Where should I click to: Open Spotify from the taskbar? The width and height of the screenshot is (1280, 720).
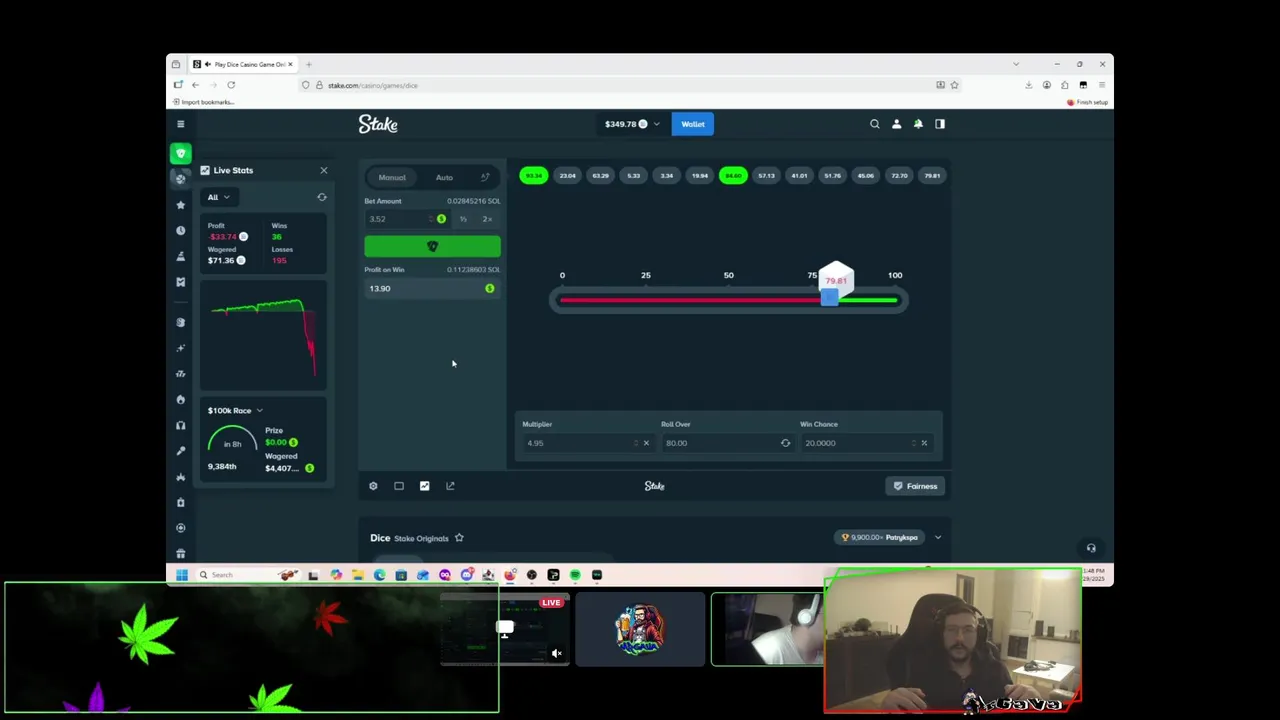coord(575,575)
